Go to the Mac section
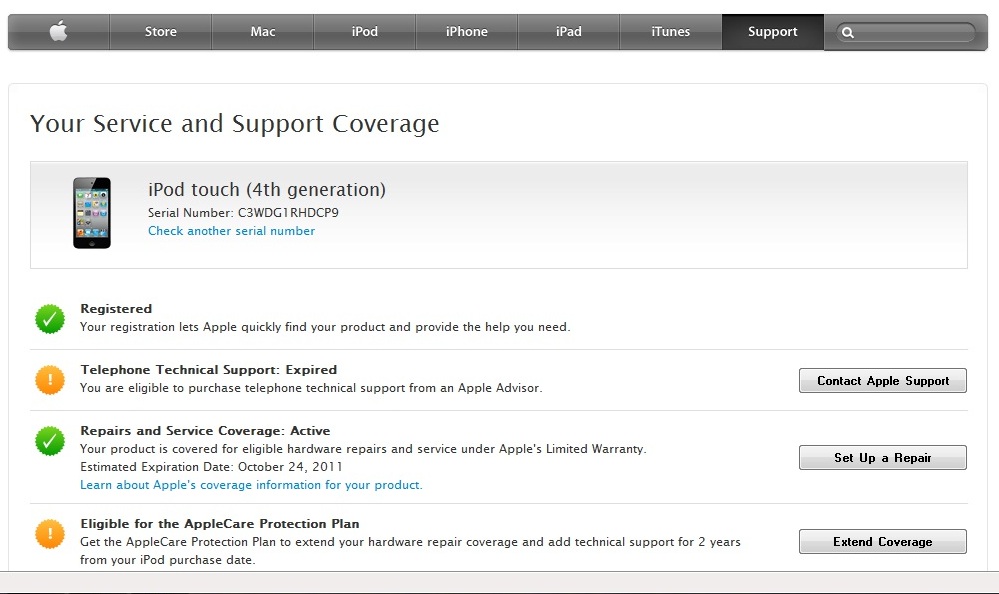The width and height of the screenshot is (999, 594). 263,32
